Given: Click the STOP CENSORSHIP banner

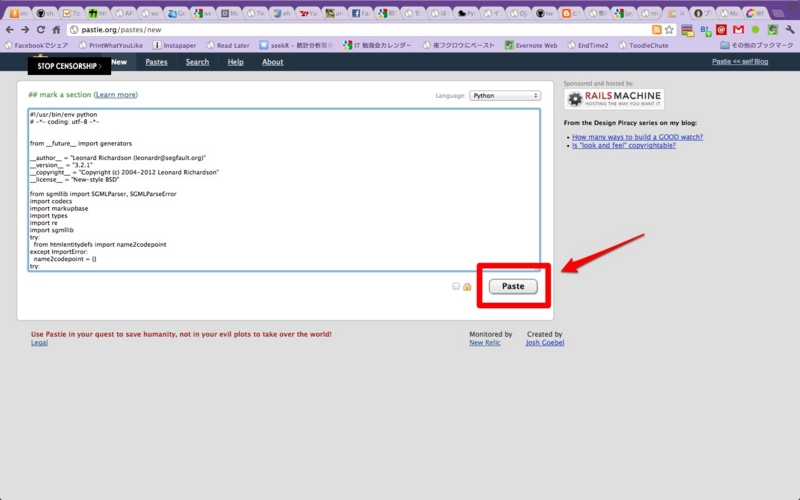Looking at the screenshot, I should (69, 66).
